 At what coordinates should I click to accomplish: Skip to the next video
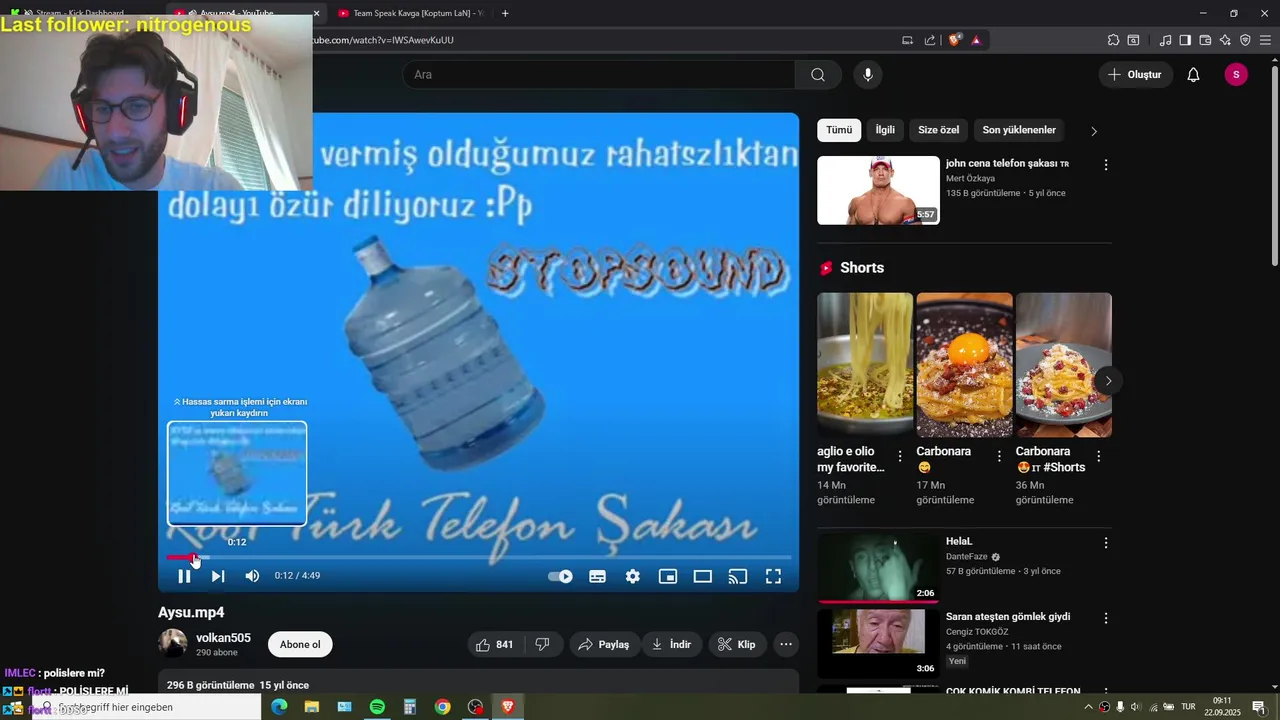(218, 576)
